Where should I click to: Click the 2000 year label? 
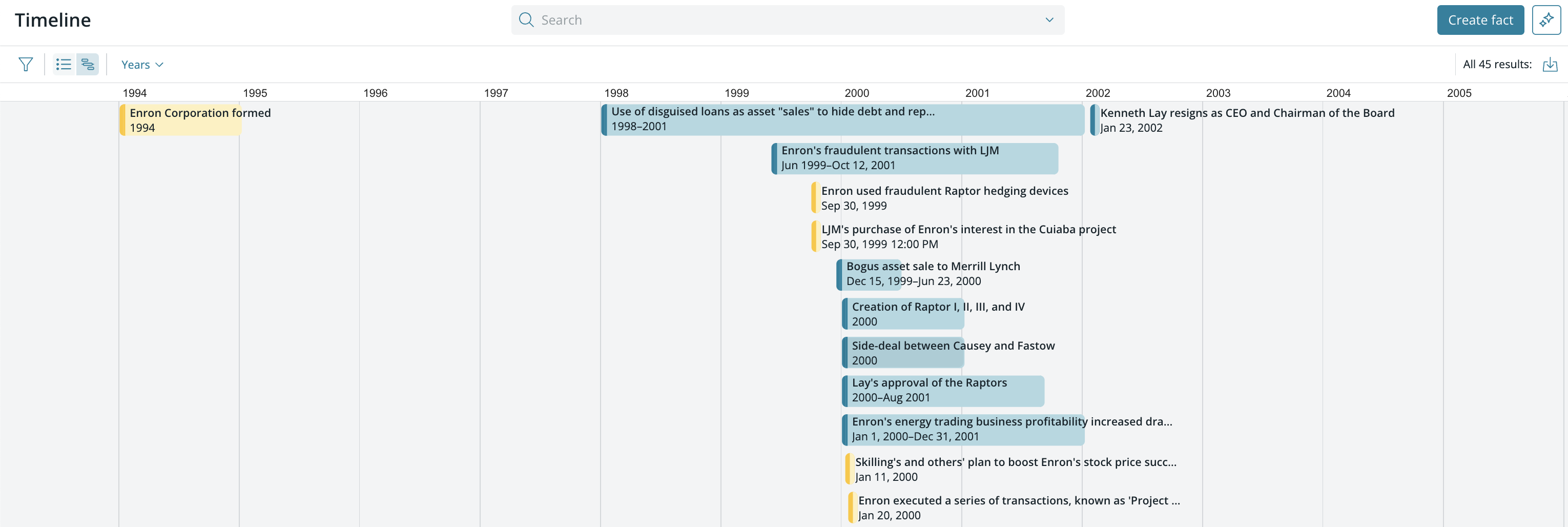(856, 93)
